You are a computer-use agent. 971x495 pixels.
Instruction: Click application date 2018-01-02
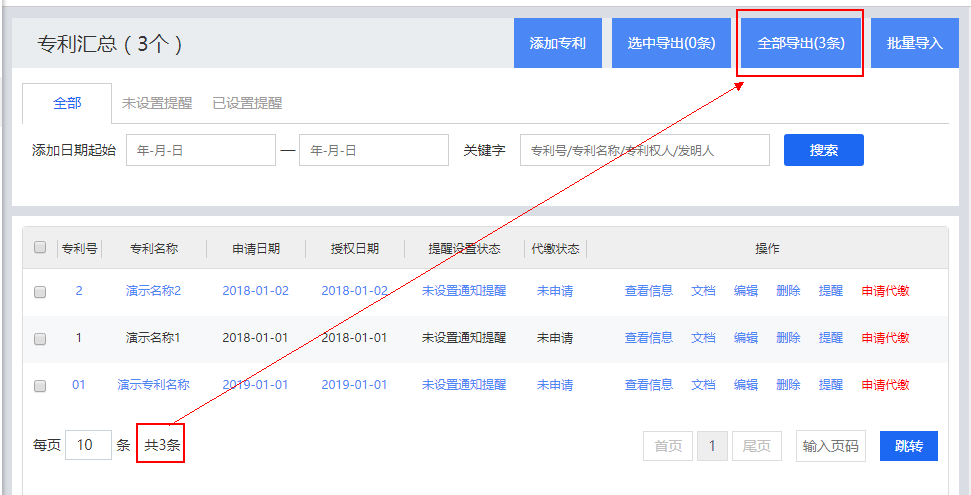(256, 291)
